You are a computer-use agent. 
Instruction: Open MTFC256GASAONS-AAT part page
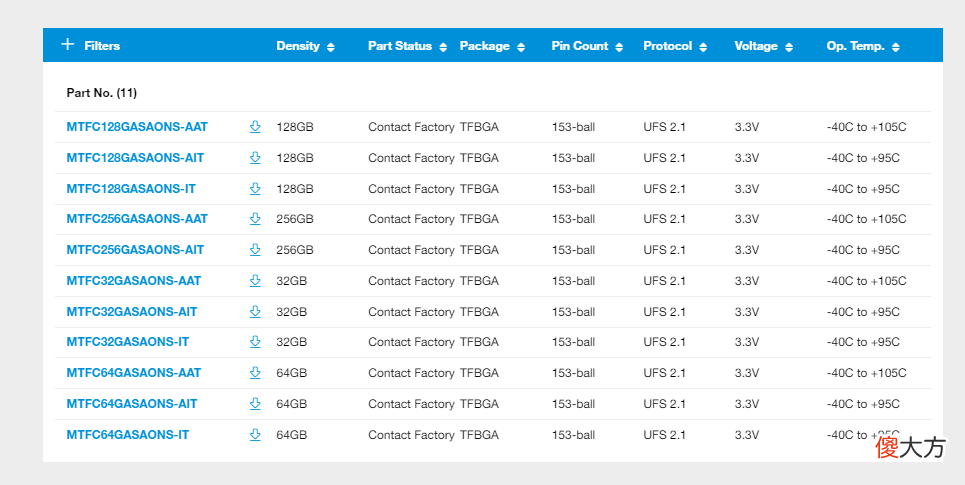pos(137,218)
